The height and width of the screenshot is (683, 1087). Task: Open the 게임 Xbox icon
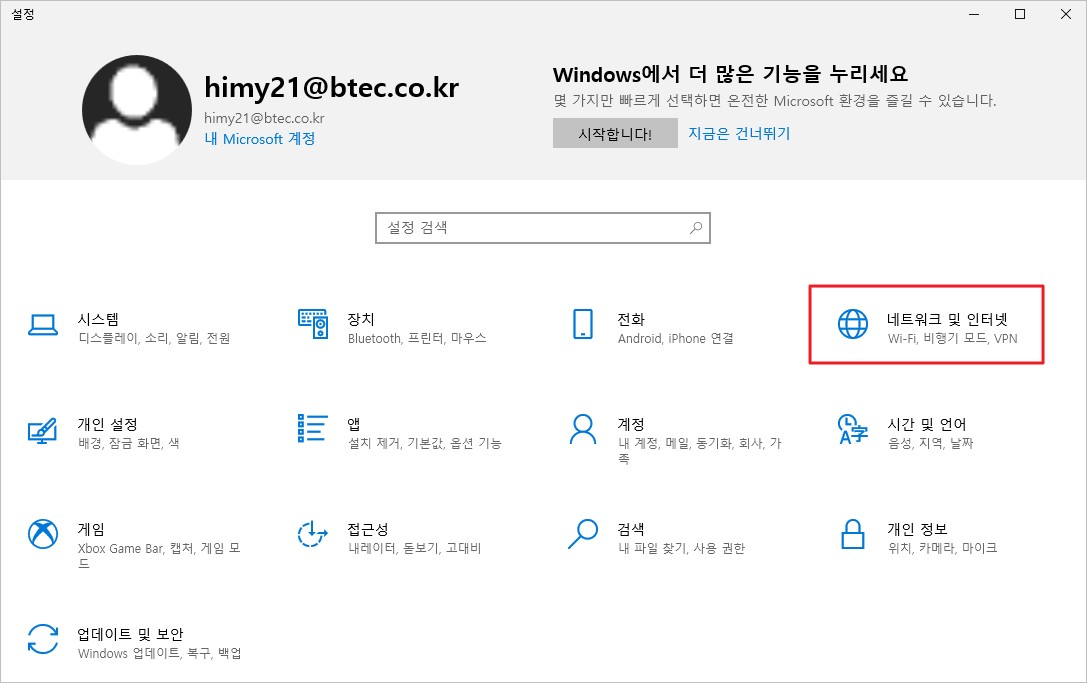[43, 534]
